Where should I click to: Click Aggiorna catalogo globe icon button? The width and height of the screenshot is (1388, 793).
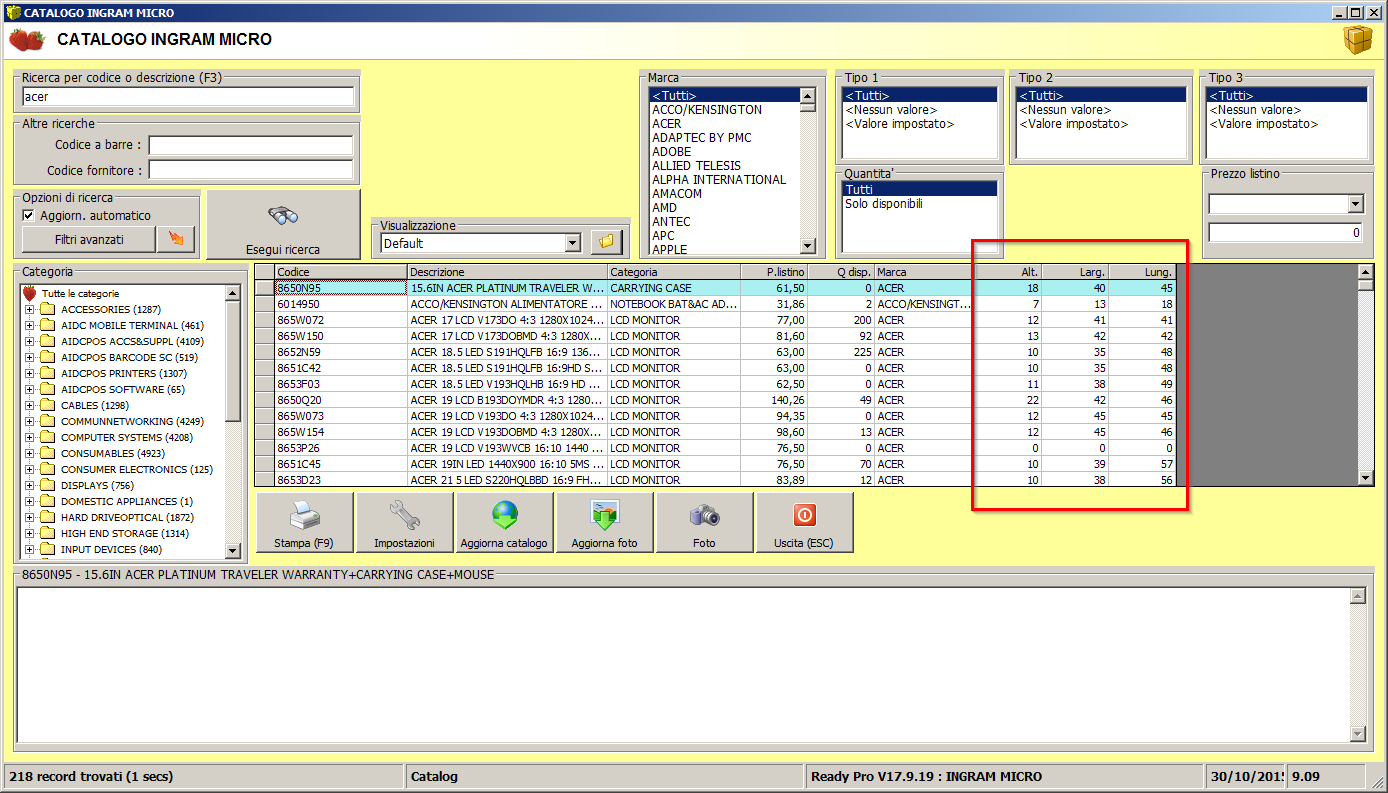[505, 522]
